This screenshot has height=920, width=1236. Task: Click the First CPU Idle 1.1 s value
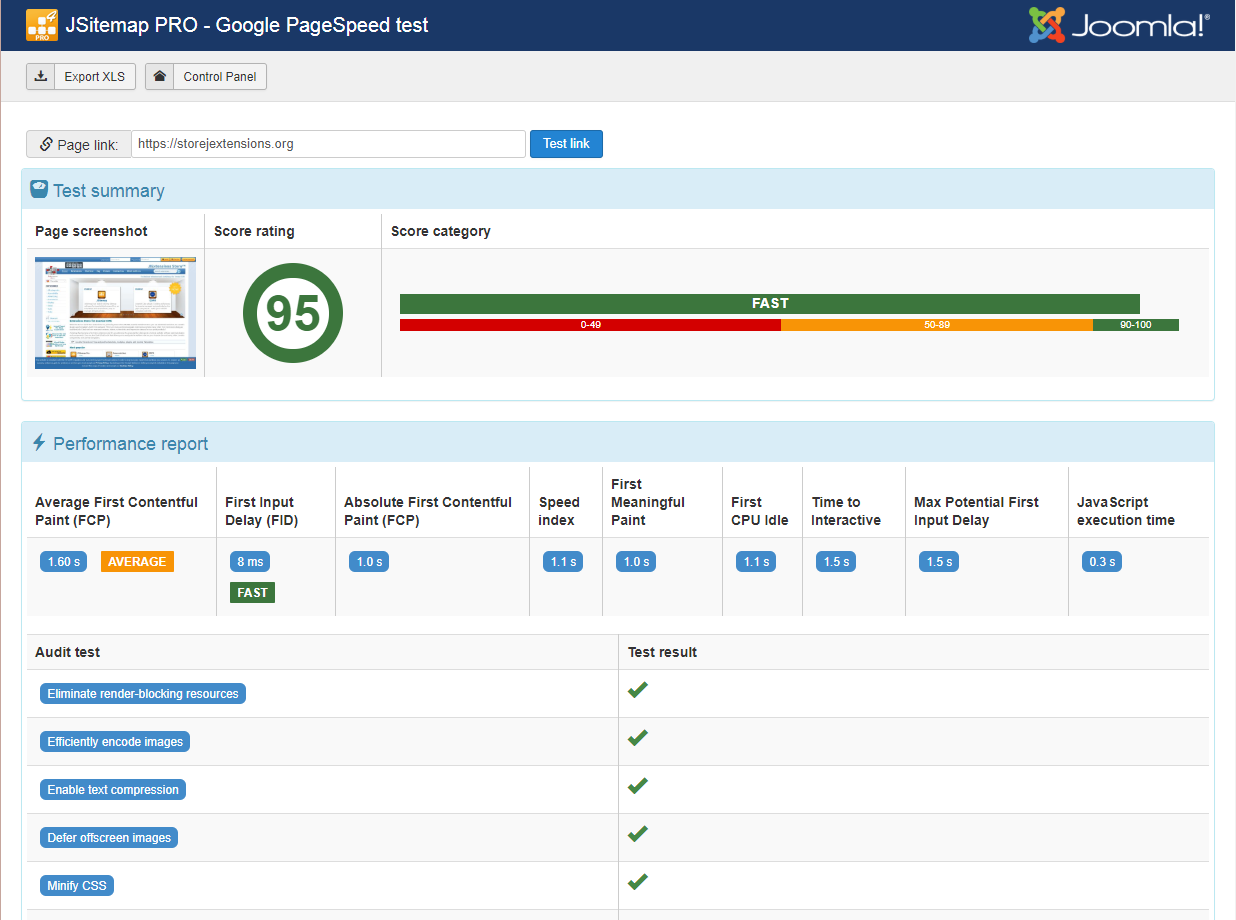[756, 562]
